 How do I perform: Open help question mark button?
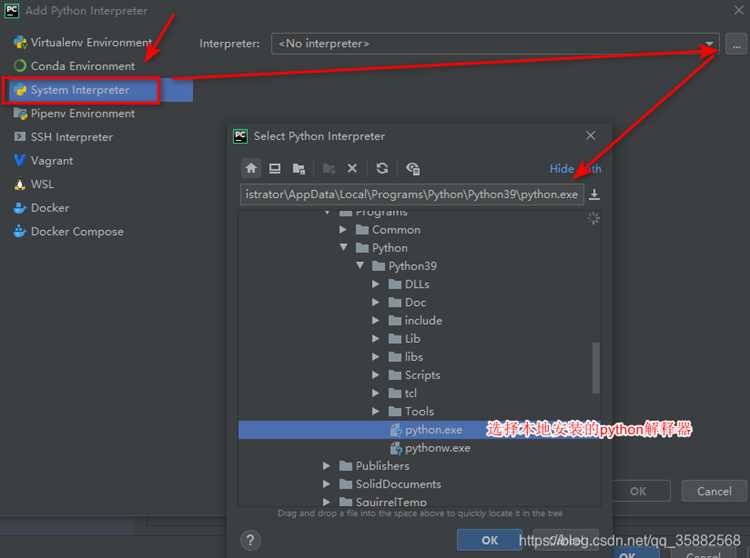coord(250,540)
